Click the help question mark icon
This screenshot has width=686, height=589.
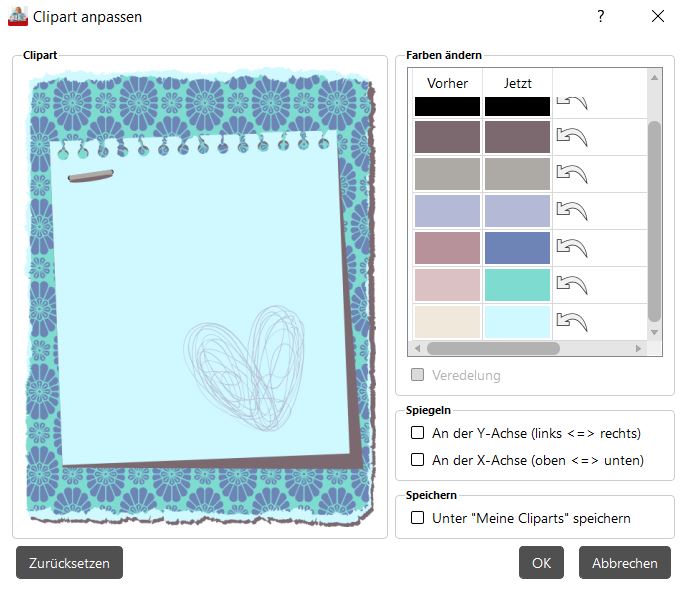[x=601, y=16]
